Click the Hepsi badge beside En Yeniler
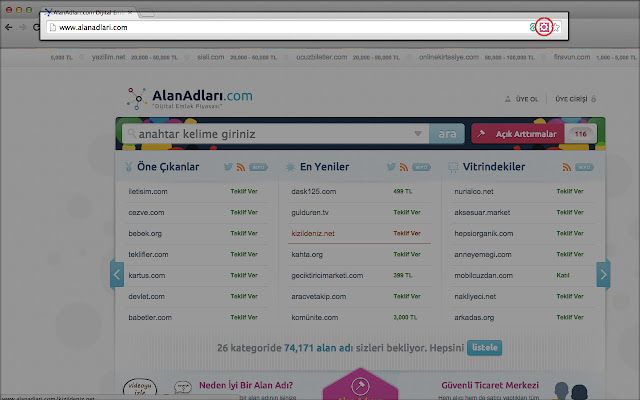 (x=421, y=167)
